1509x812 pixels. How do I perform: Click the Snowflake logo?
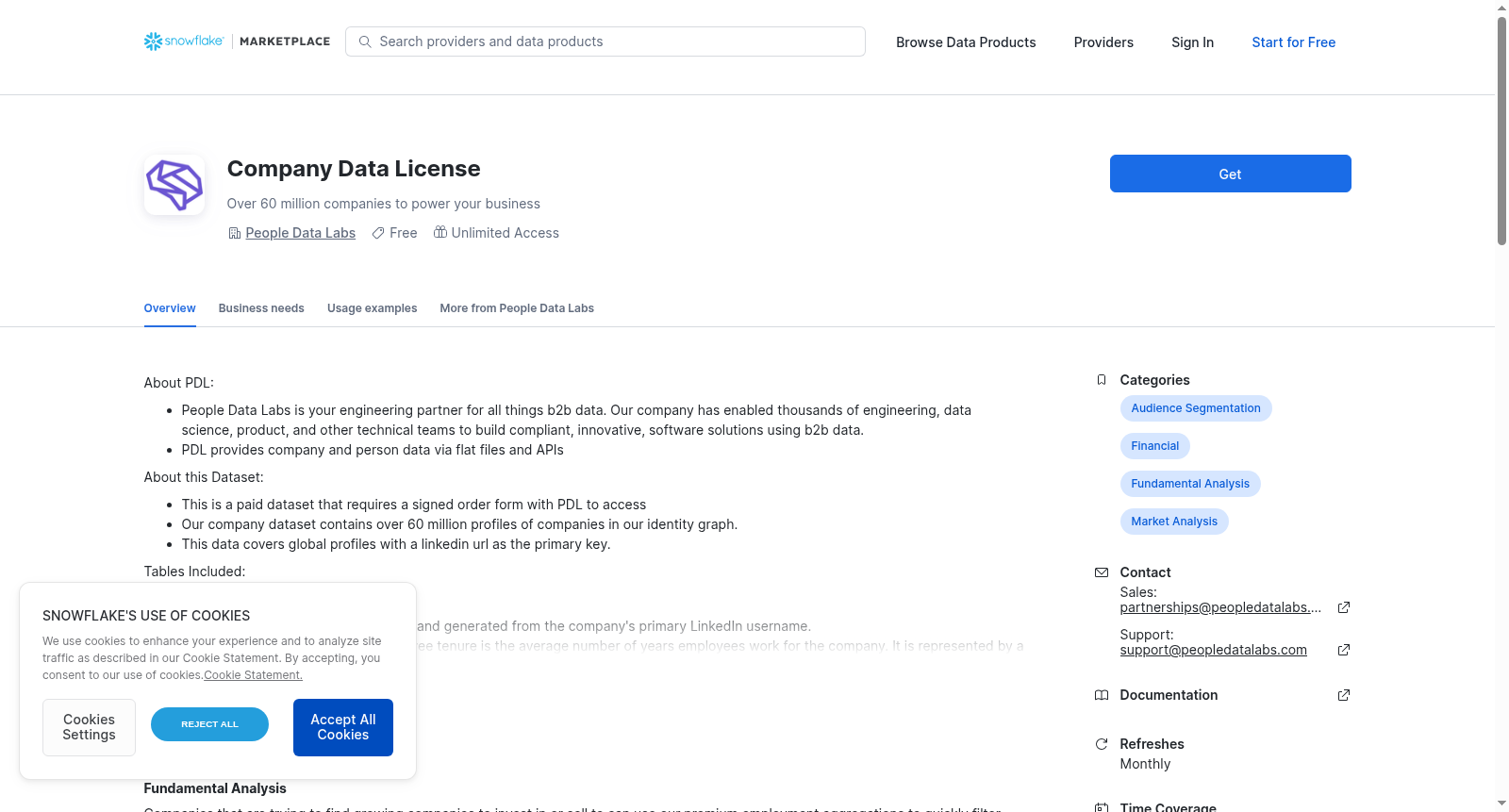click(184, 41)
